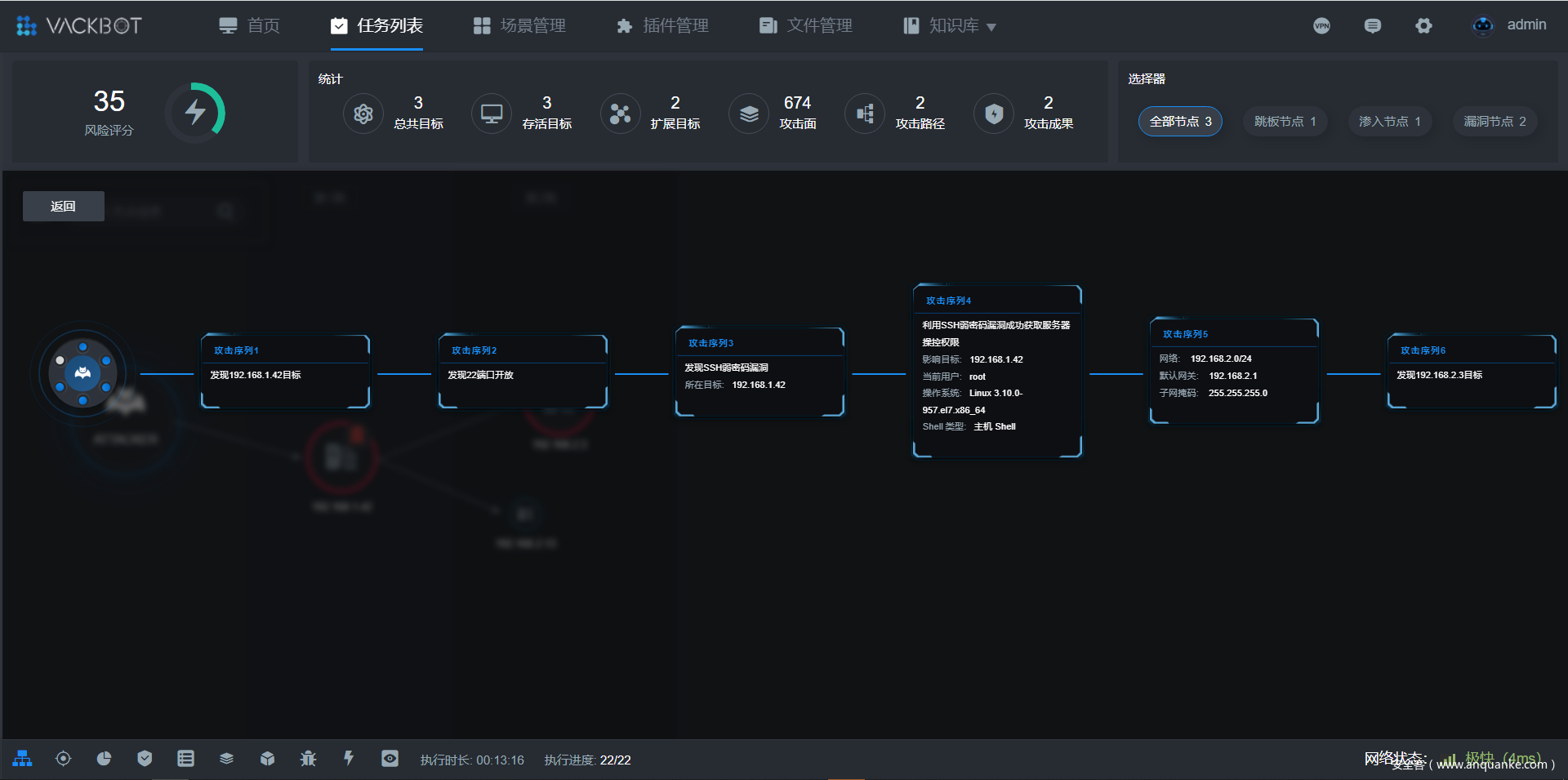Click the 返回 back button

click(64, 207)
